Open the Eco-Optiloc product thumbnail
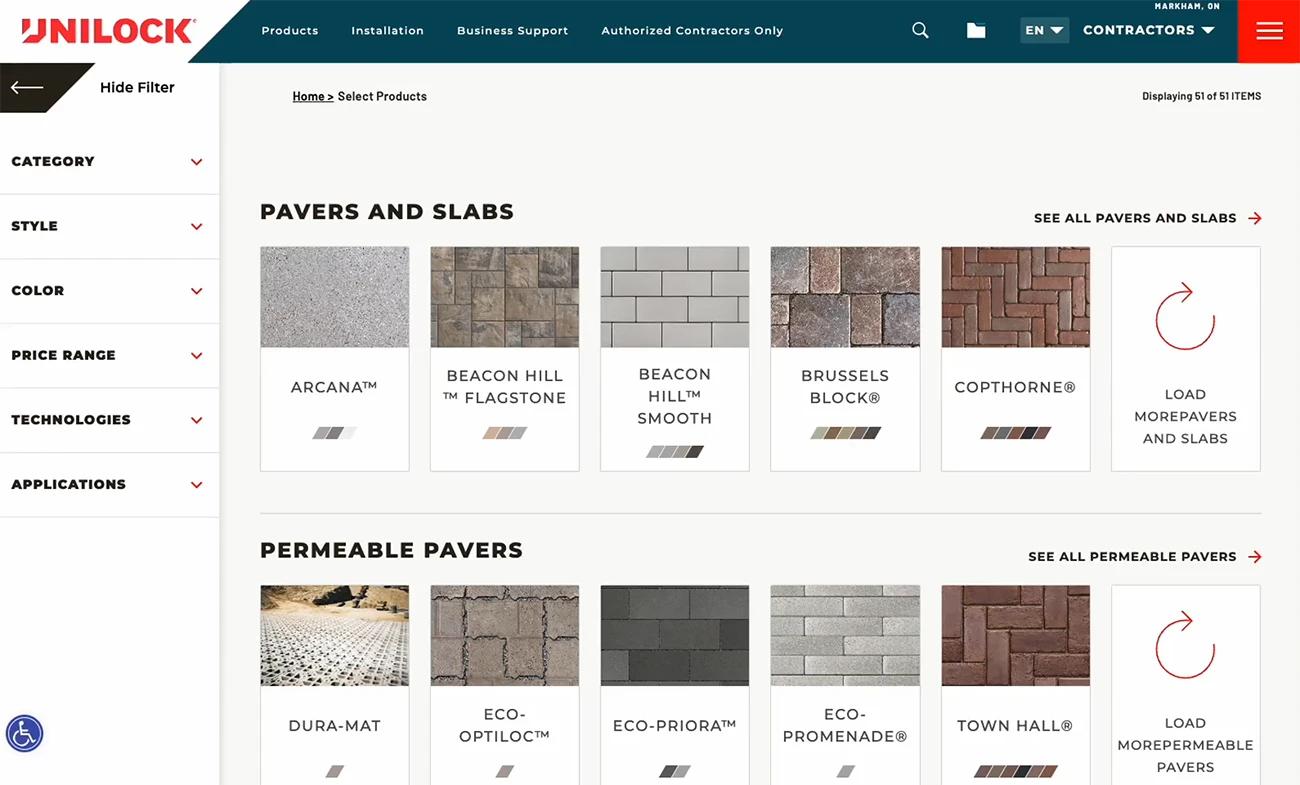The image size is (1300, 785). 505,636
